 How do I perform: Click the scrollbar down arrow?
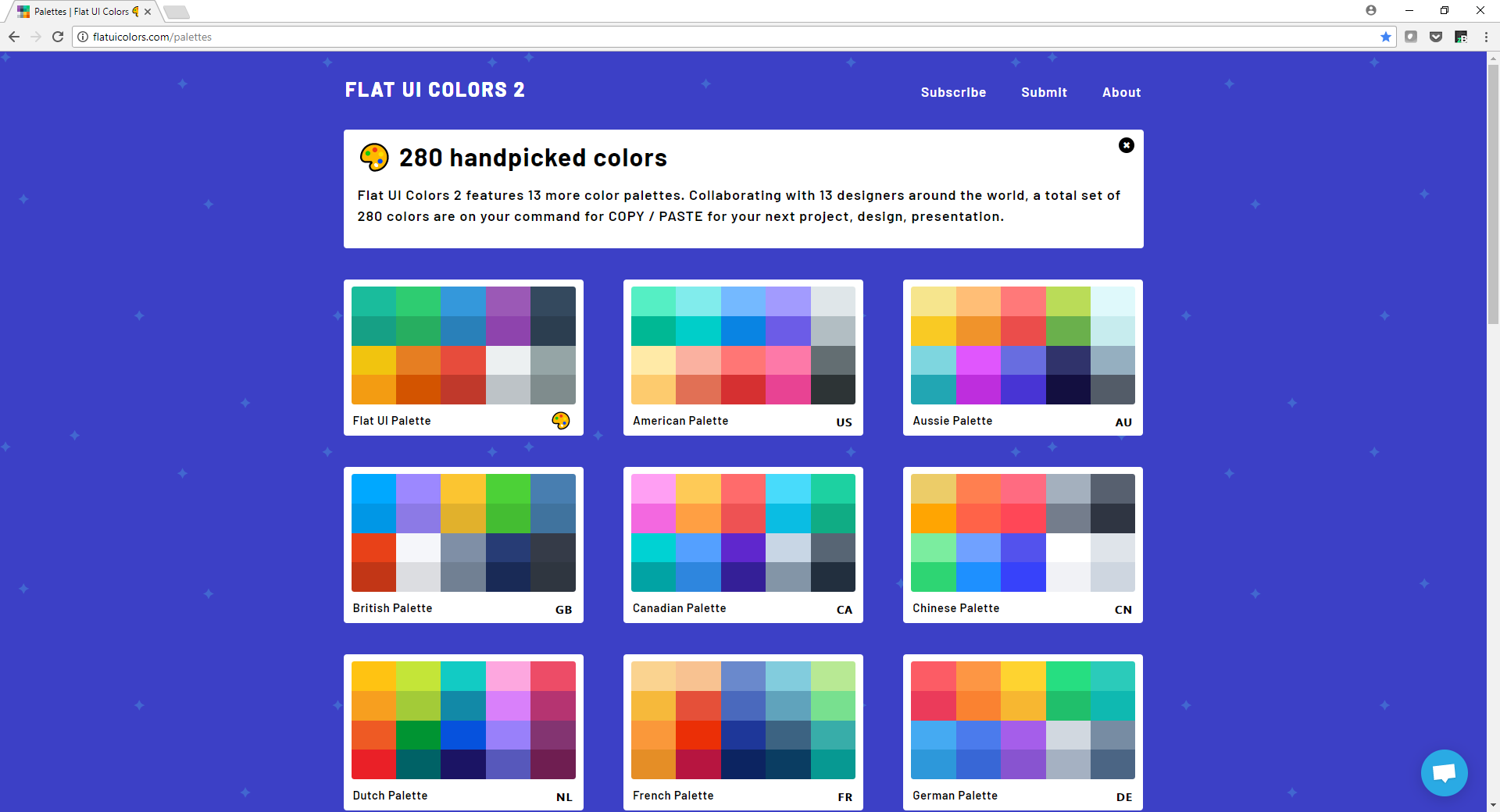[1493, 805]
